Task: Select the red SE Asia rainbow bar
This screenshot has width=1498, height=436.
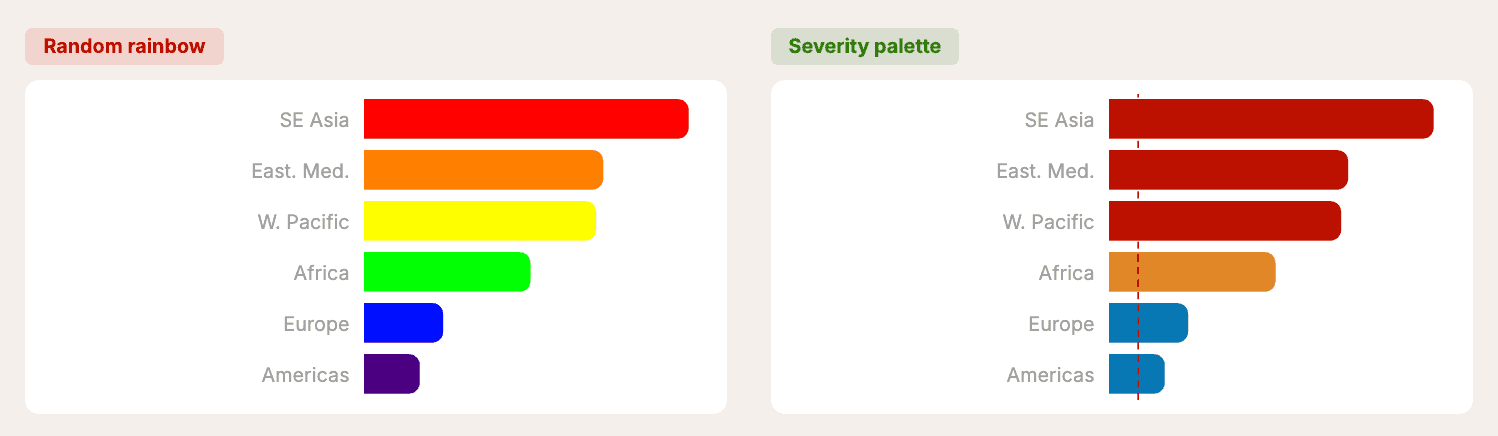Action: (x=526, y=119)
